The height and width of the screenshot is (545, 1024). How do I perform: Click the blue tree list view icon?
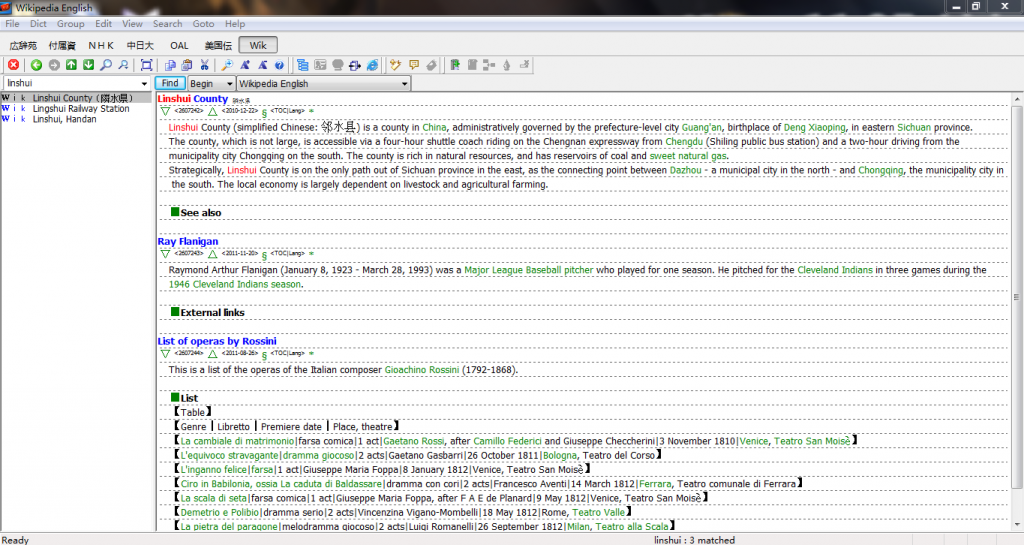pos(302,65)
